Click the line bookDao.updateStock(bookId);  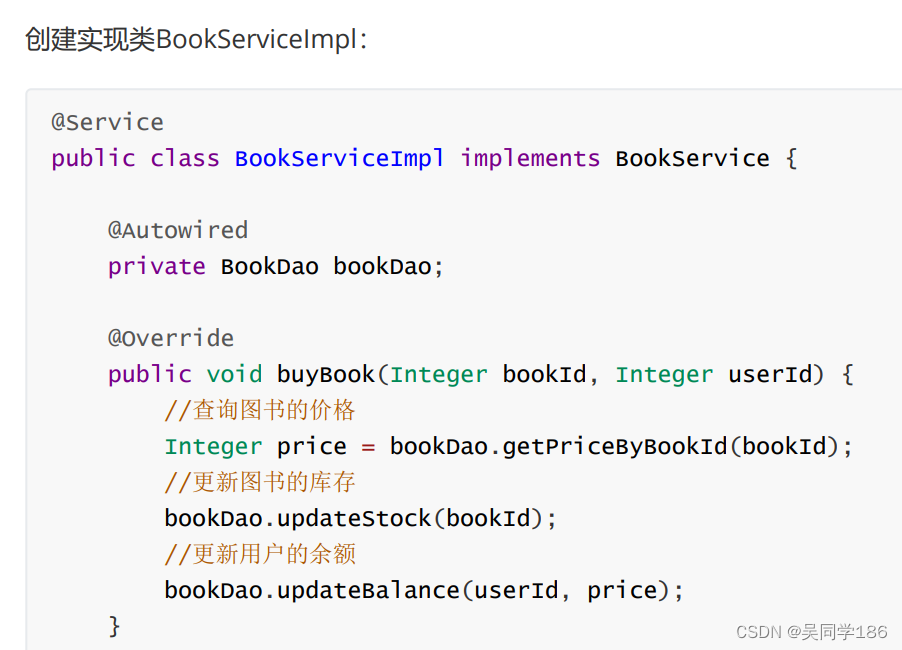tap(361, 518)
